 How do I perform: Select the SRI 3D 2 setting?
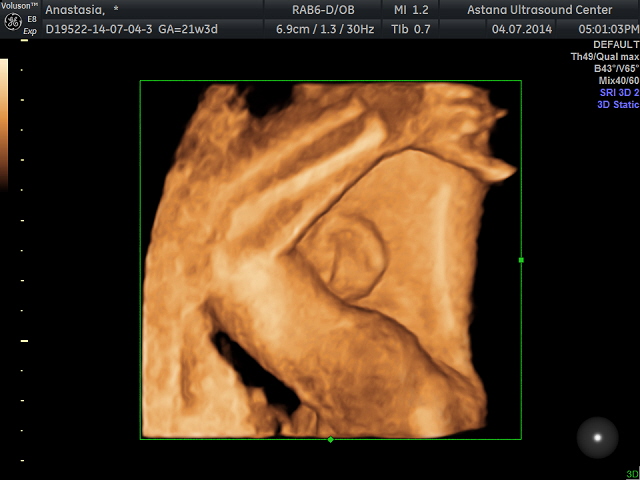pos(618,92)
